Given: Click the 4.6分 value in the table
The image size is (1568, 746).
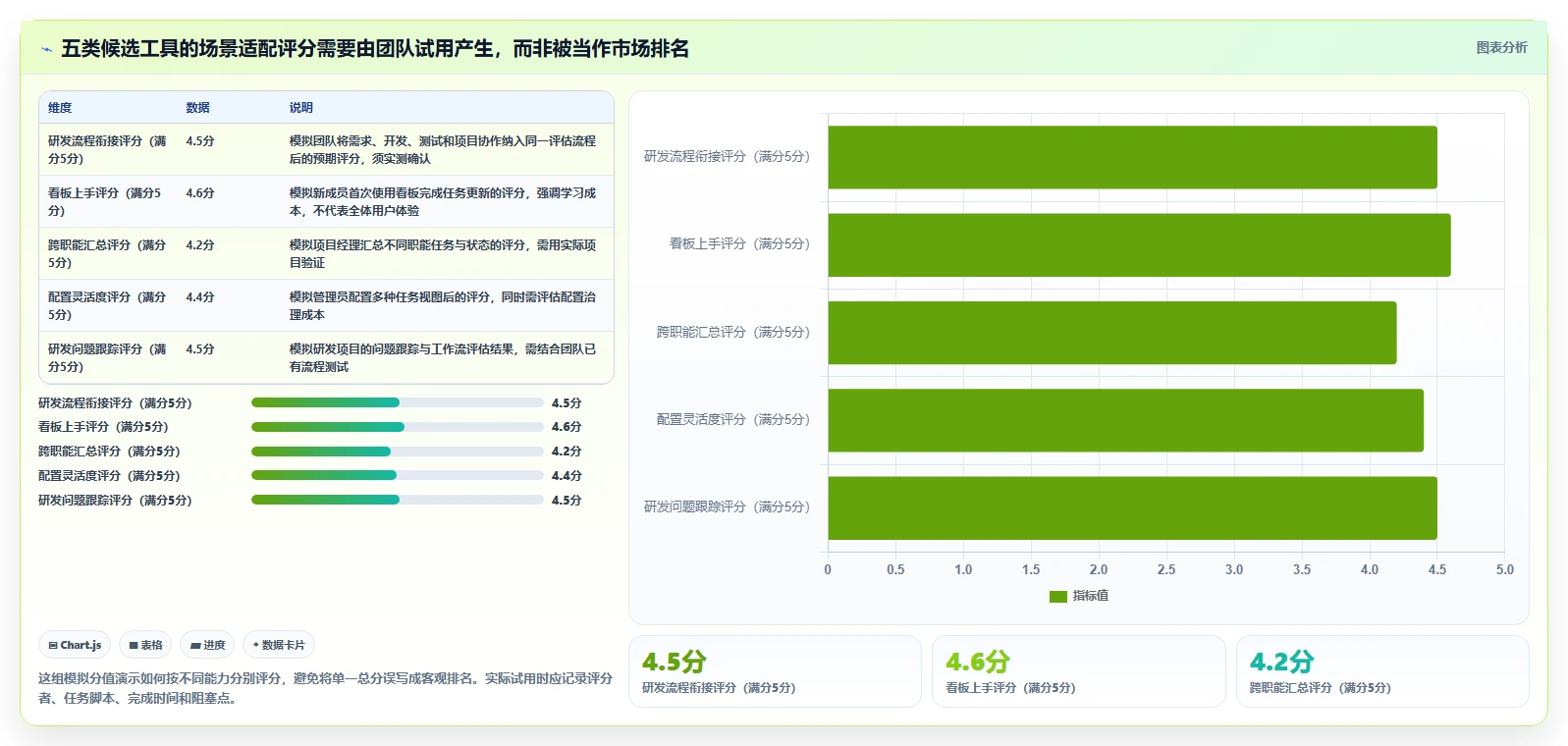Looking at the screenshot, I should click(x=199, y=193).
